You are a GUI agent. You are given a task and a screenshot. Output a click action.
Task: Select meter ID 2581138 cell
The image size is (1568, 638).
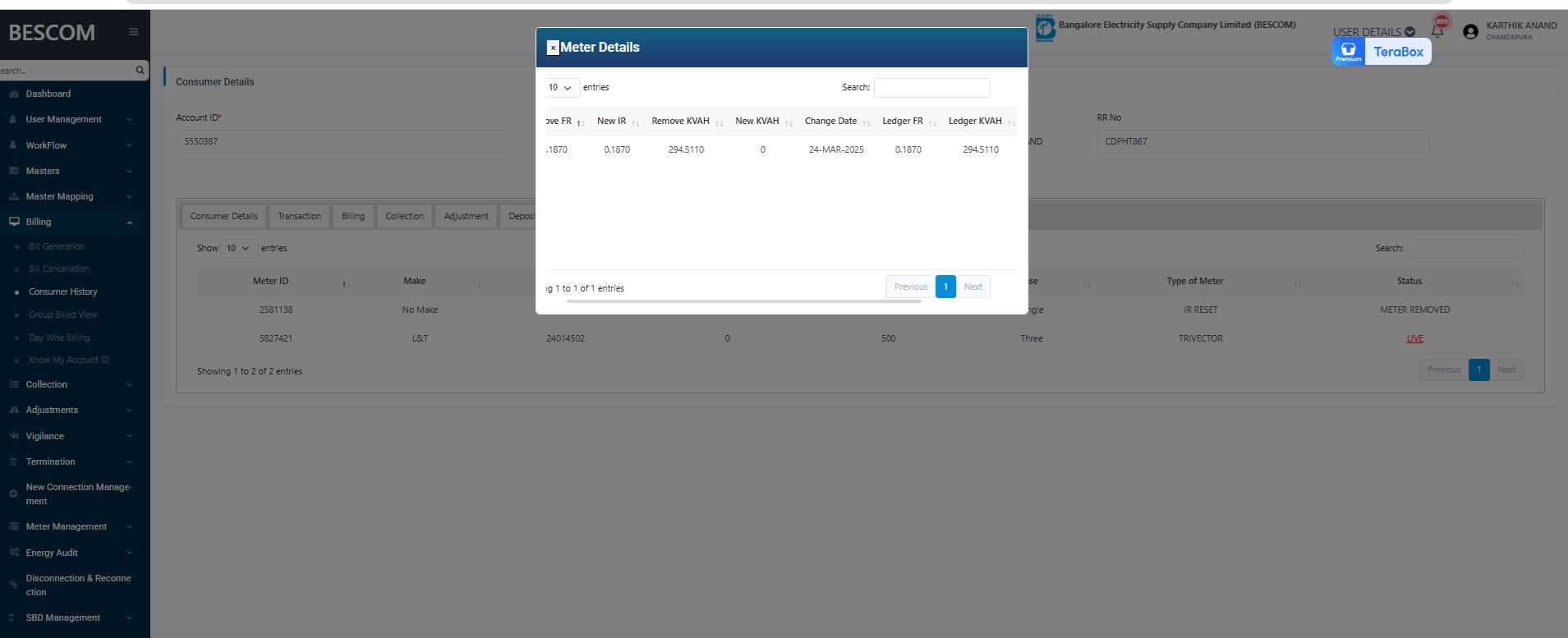pyautogui.click(x=276, y=310)
